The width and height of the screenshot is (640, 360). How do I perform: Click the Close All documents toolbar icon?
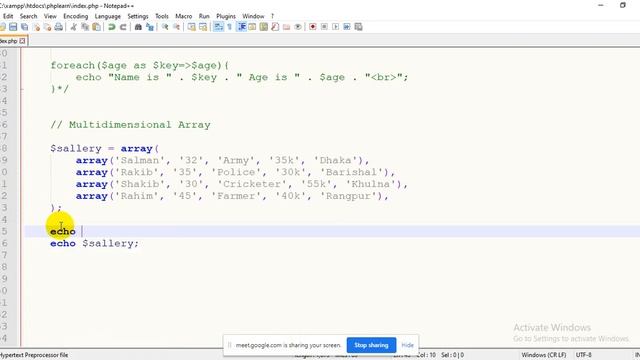(47, 27)
